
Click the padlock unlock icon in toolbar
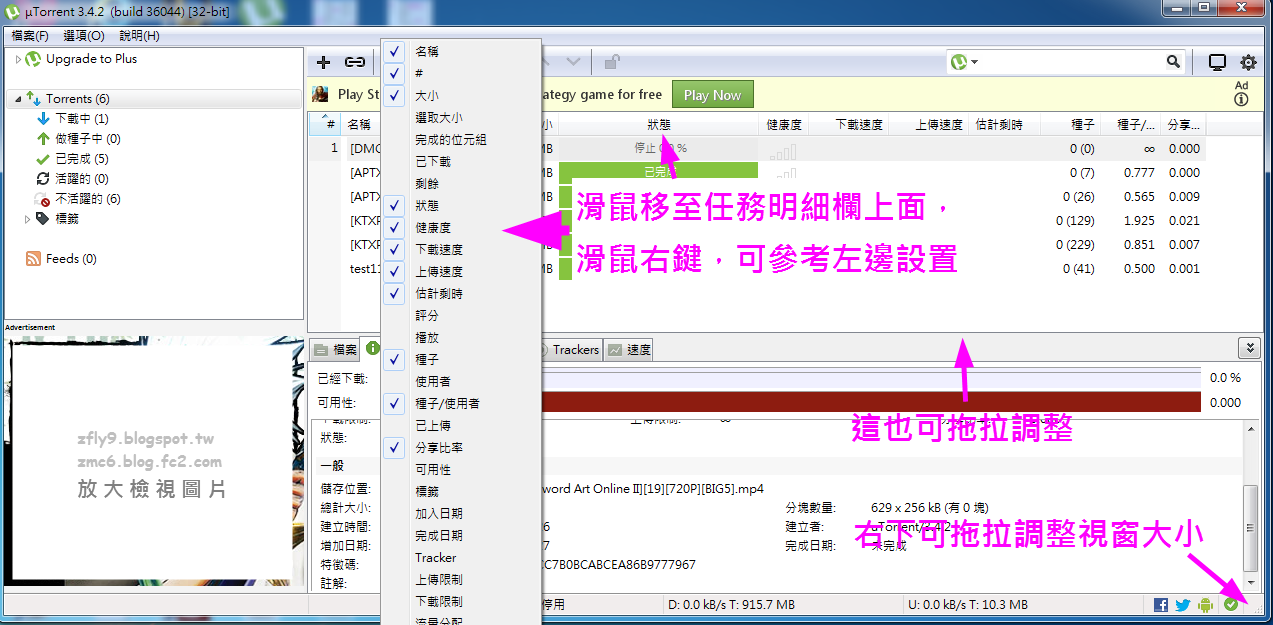click(610, 62)
